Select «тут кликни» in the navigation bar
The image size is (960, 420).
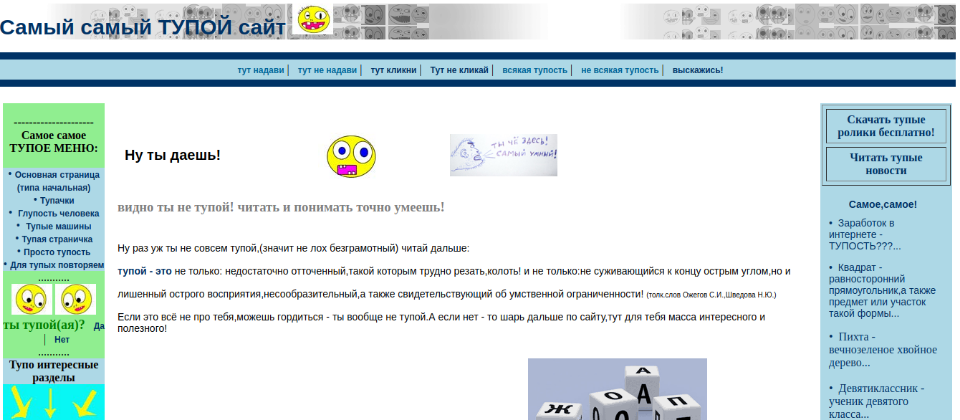(393, 71)
